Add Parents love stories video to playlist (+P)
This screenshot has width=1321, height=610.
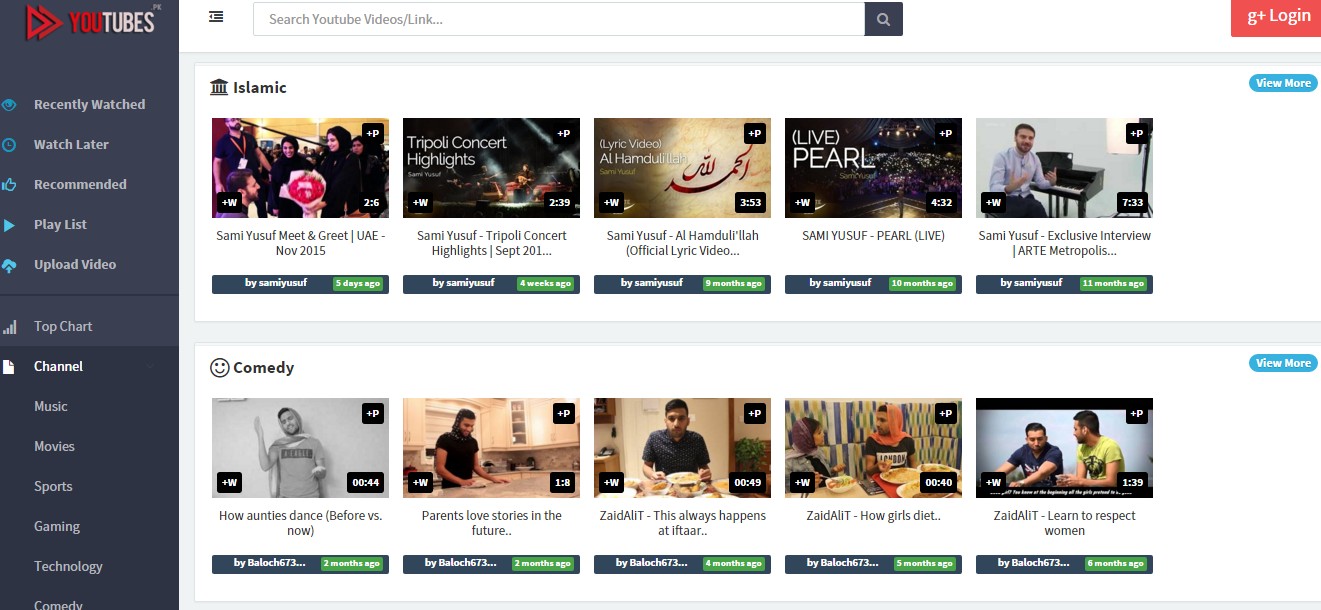(x=564, y=413)
